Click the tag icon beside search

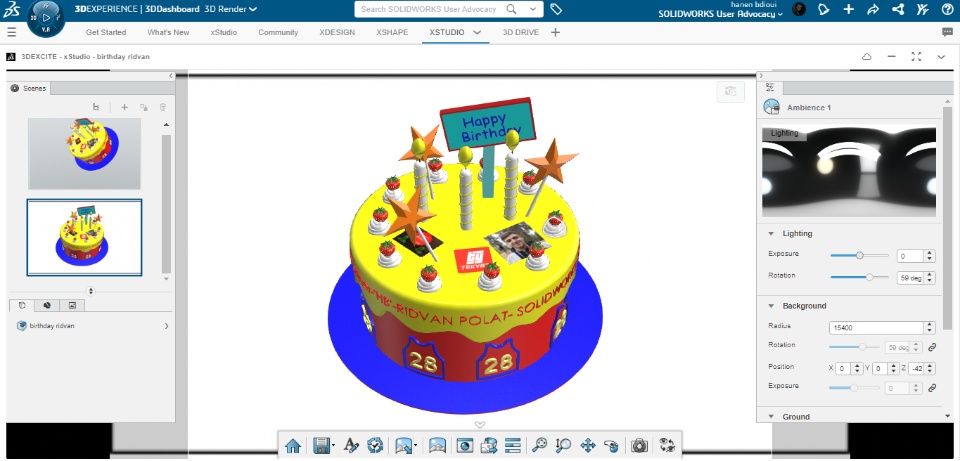tap(556, 9)
